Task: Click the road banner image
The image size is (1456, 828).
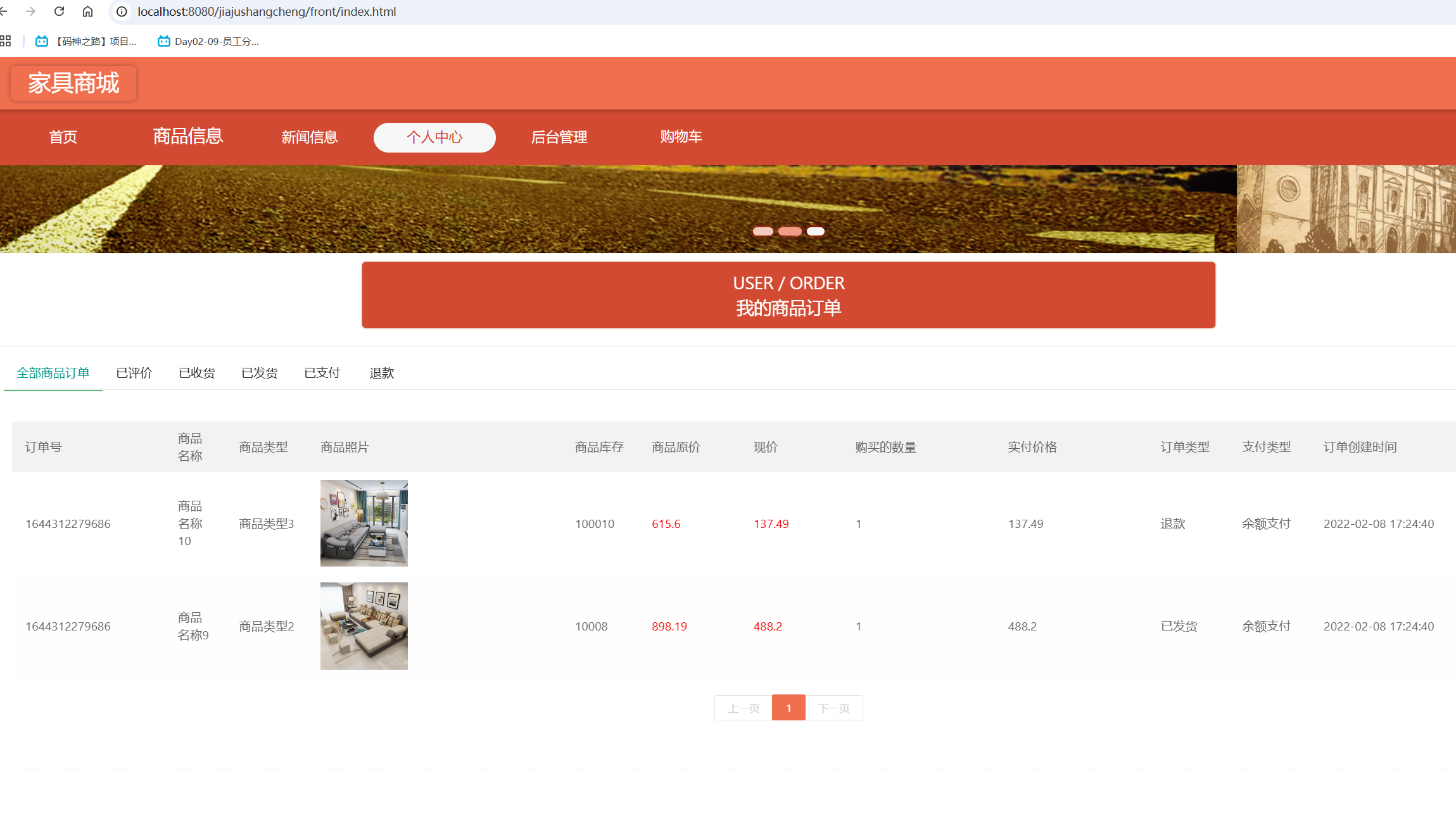Action: tap(618, 209)
